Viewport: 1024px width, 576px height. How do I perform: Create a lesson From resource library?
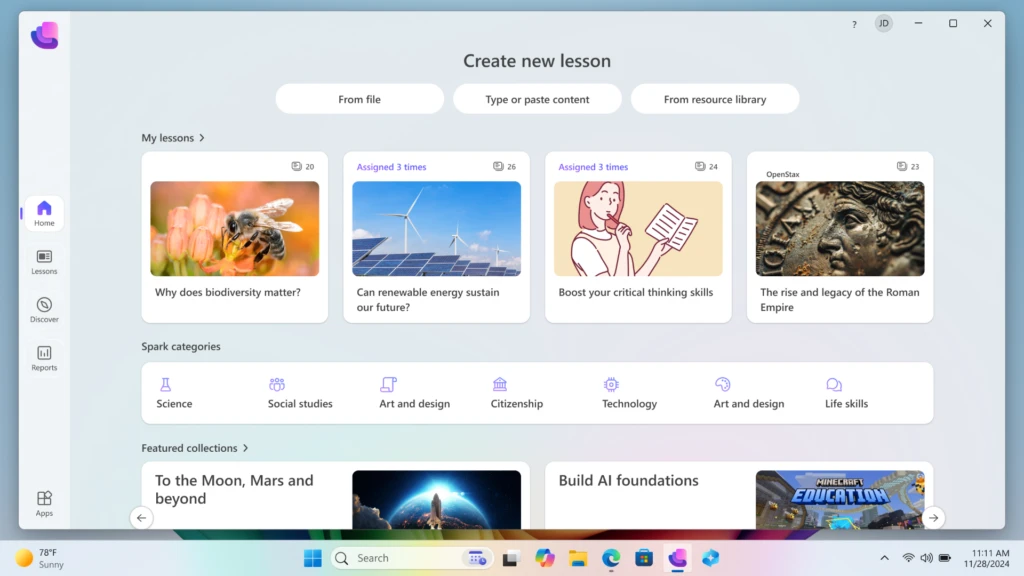pyautogui.click(x=715, y=98)
